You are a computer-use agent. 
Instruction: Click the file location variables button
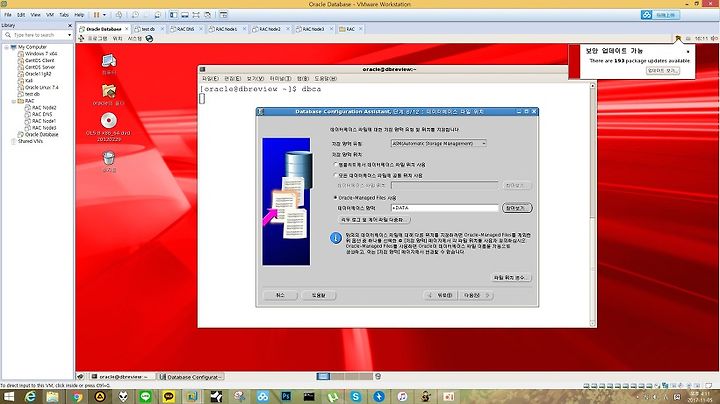point(512,278)
